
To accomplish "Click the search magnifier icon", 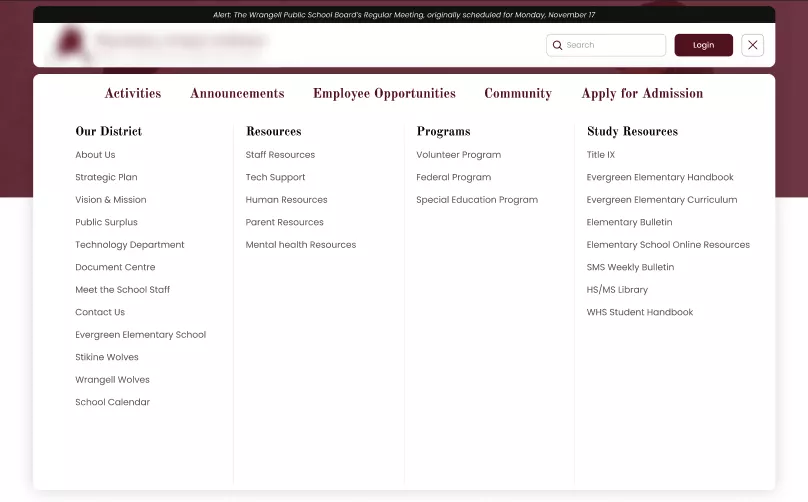I will 557,45.
